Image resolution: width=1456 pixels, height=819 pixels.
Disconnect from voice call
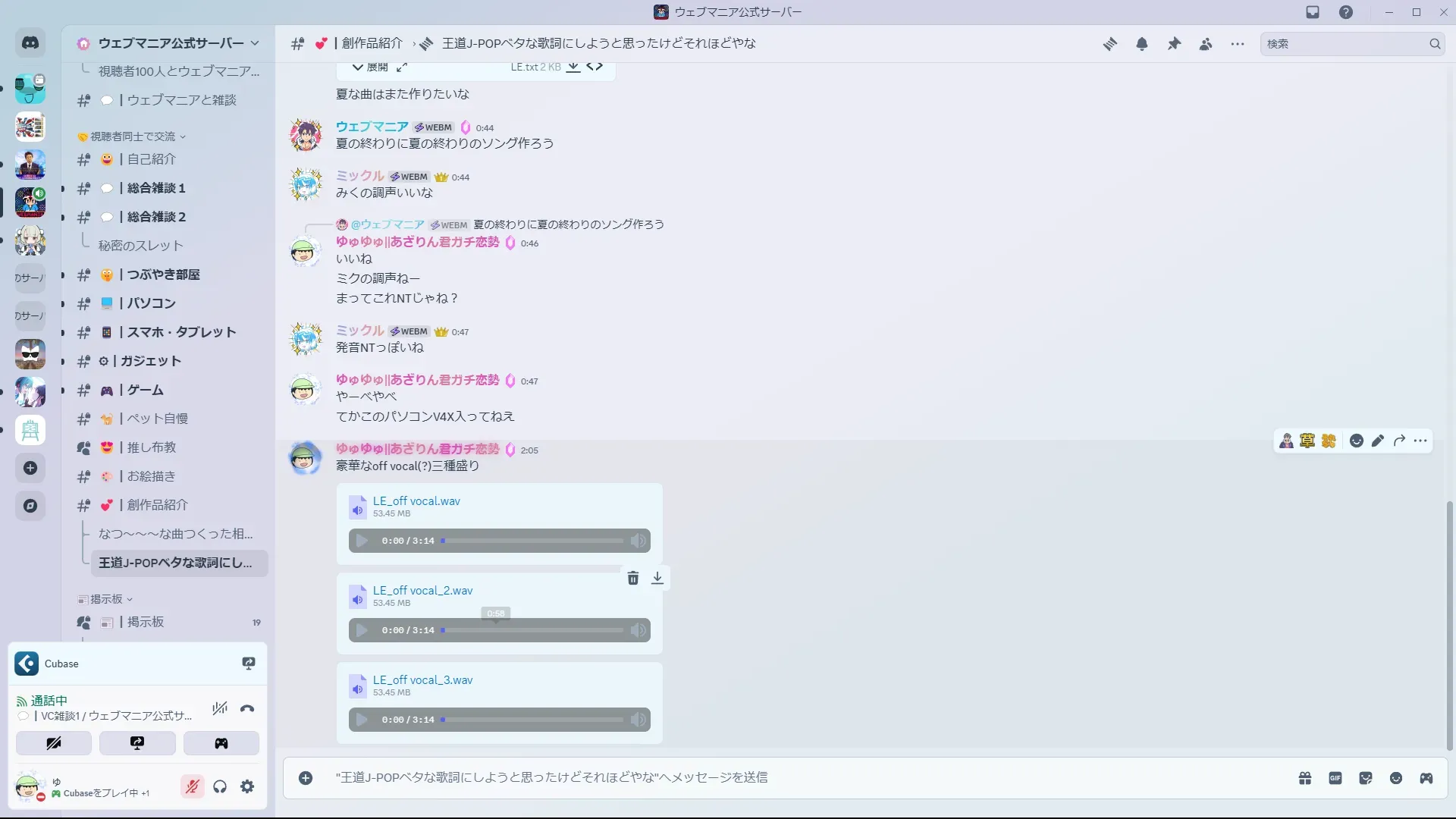[247, 709]
